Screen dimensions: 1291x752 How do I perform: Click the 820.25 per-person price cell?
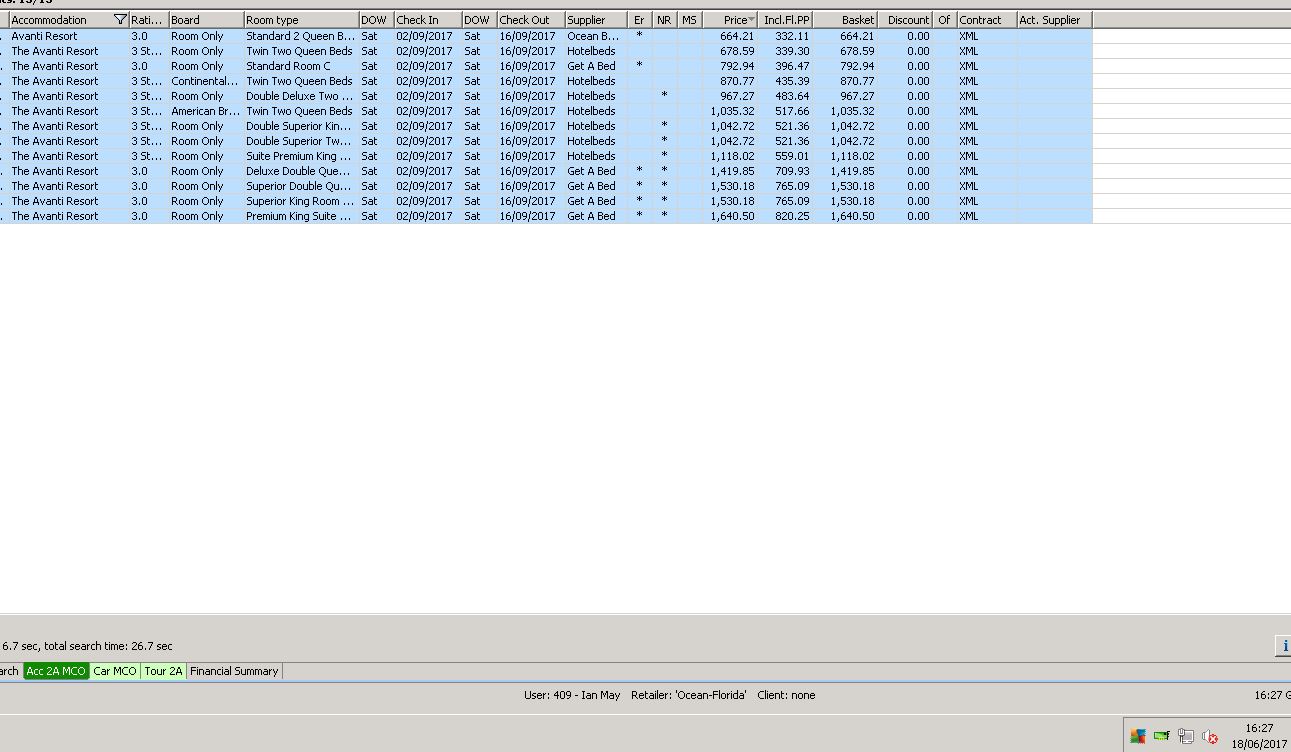tap(786, 216)
